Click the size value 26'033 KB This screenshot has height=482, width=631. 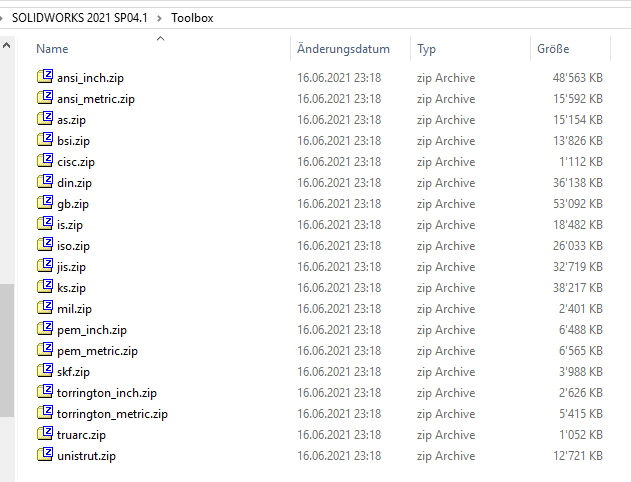[x=577, y=245]
